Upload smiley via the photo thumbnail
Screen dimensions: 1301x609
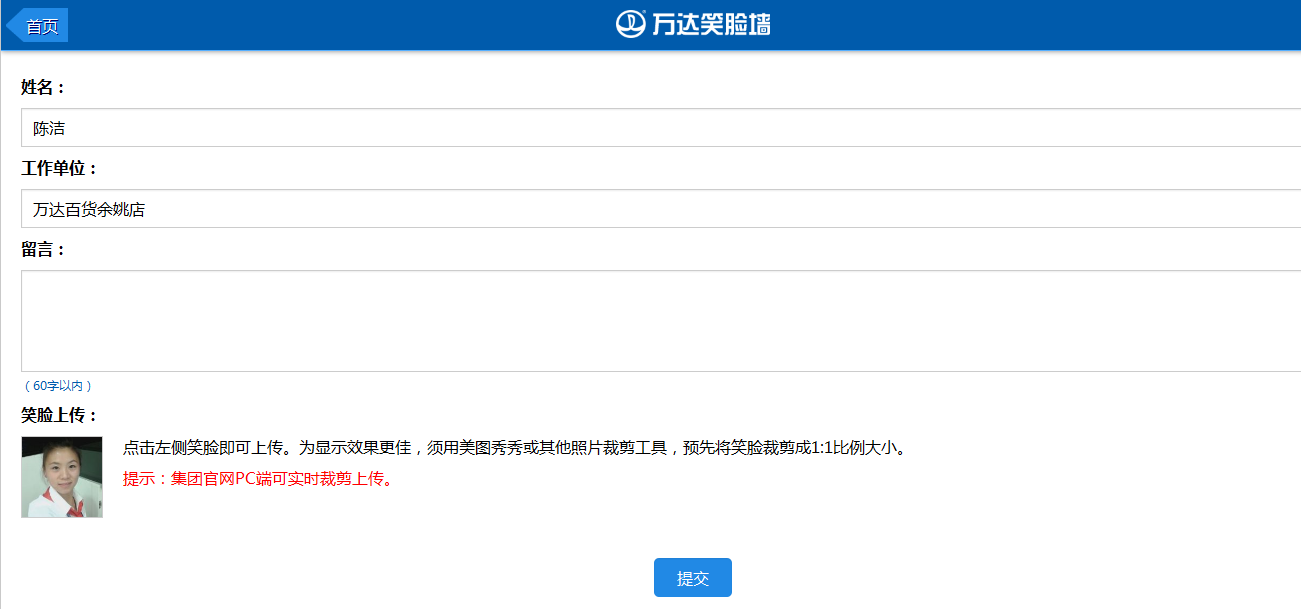pos(62,477)
